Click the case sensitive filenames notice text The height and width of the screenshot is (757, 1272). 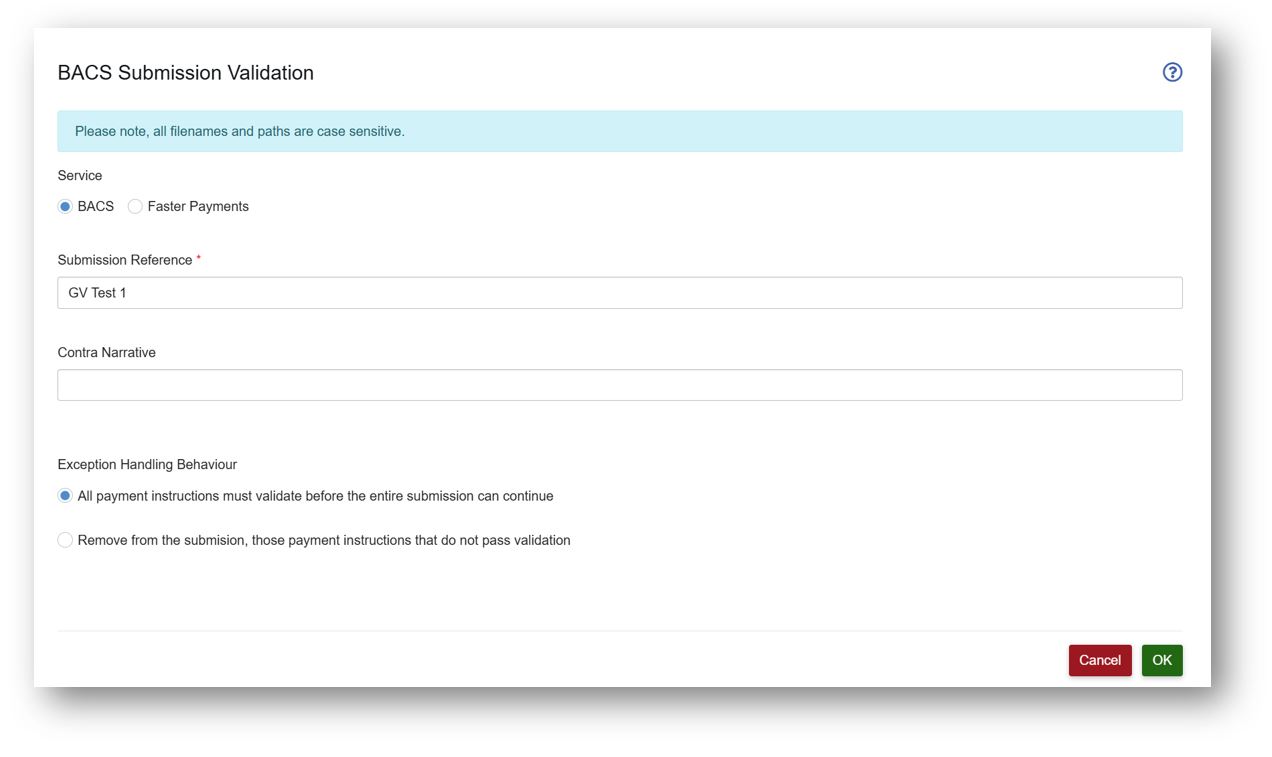pos(240,131)
